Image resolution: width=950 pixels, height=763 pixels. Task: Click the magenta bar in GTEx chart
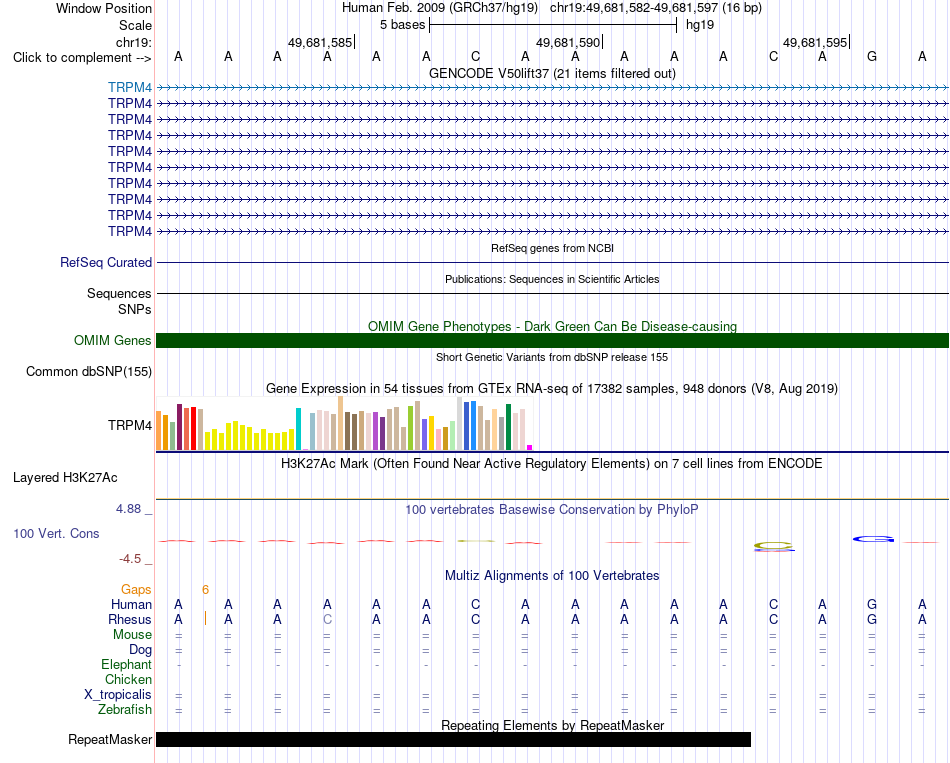coord(530,447)
